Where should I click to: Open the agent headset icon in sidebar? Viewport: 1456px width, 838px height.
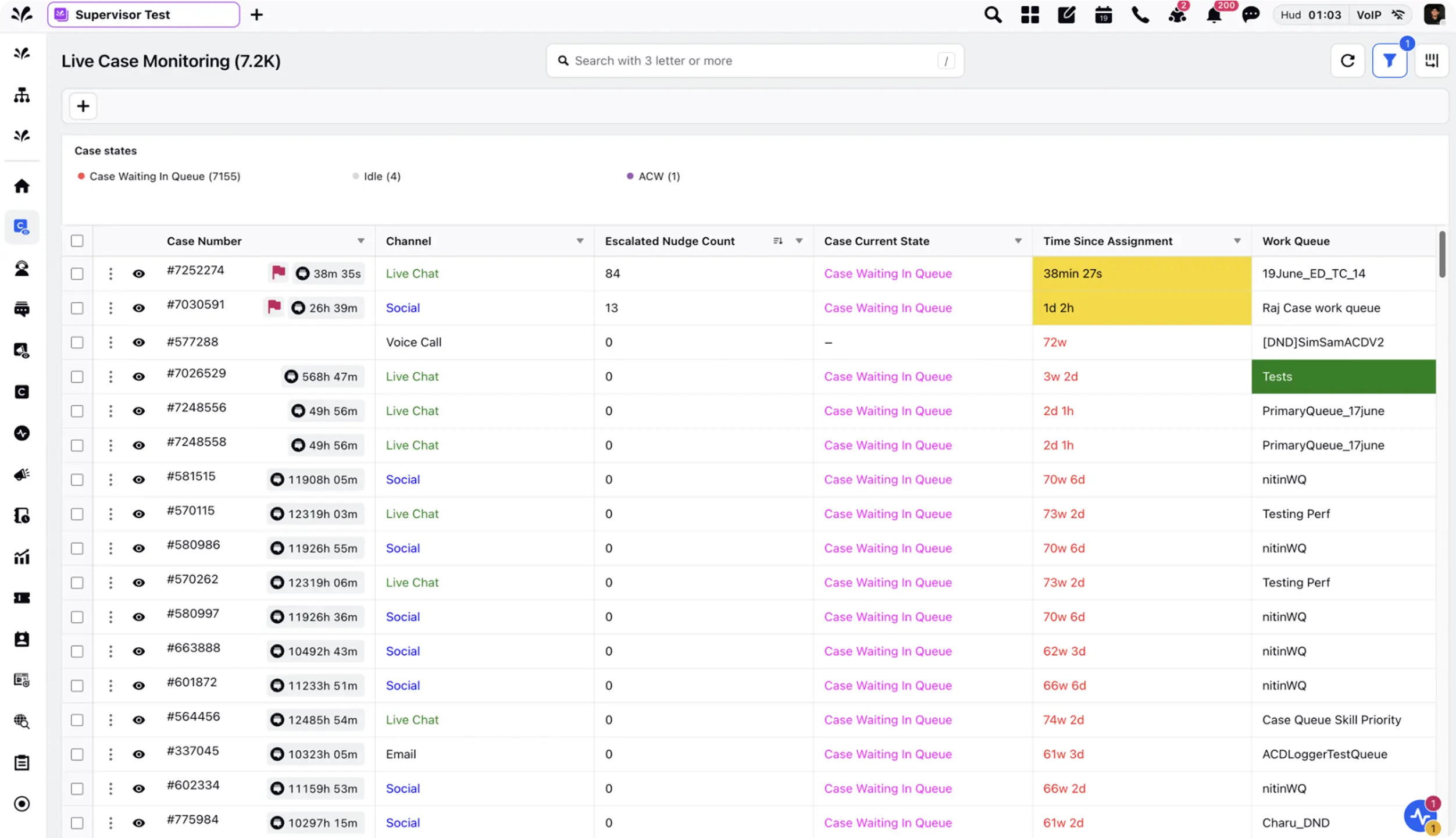coord(22,268)
